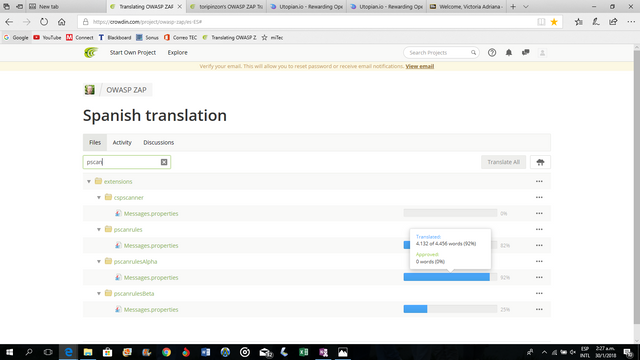This screenshot has width=640, height=360.
Task: Open options menu for pscanrulesAlpha Messages.properties
Action: pos(539,278)
